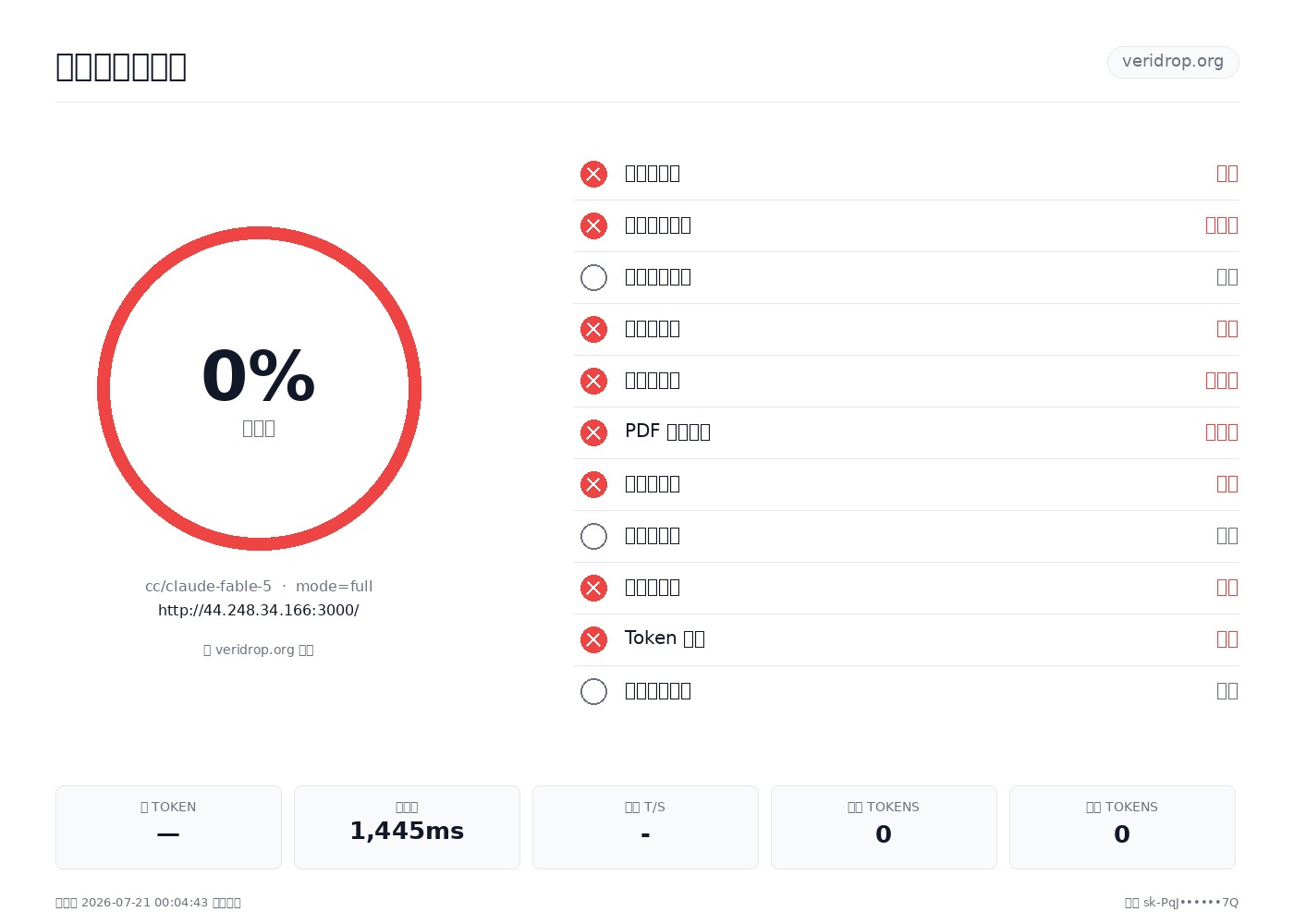Click the T/S stat card
The width and height of the screenshot is (1294, 924).
point(645,827)
